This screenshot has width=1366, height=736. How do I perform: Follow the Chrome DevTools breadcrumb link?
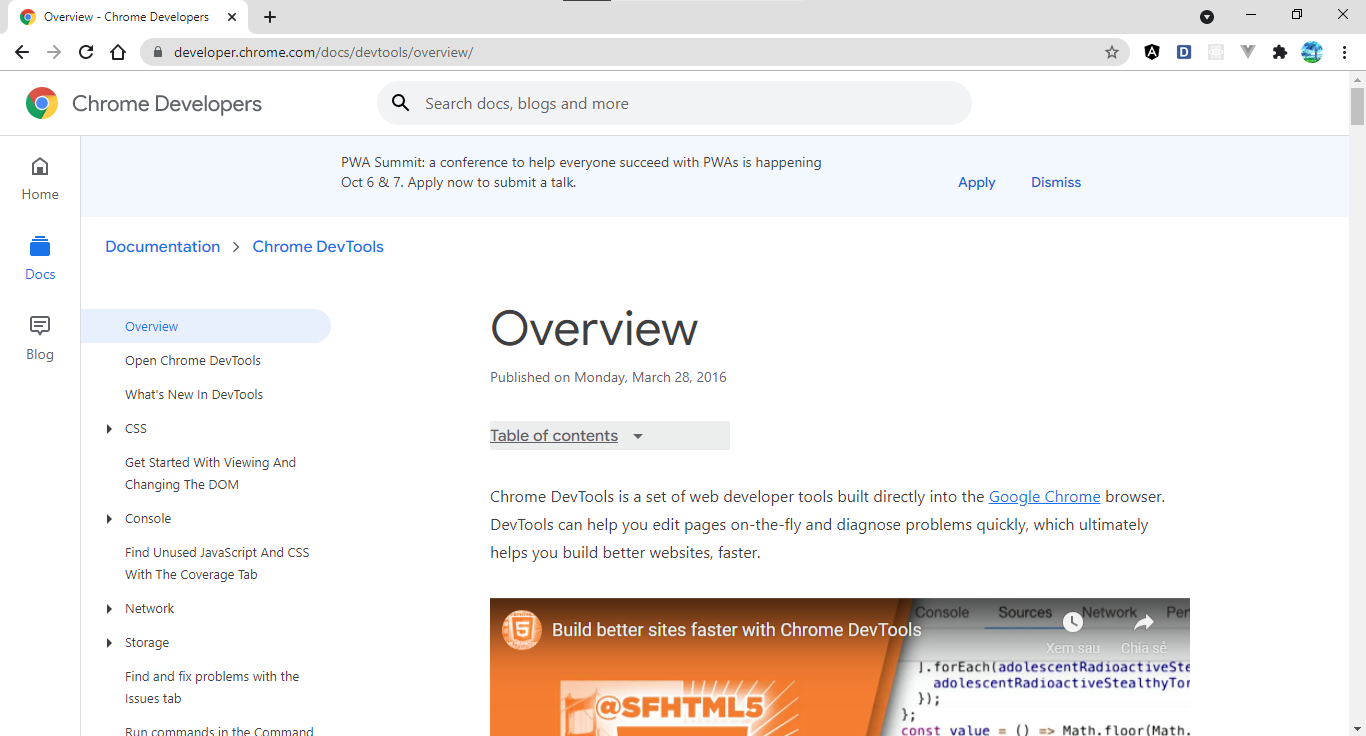[318, 247]
